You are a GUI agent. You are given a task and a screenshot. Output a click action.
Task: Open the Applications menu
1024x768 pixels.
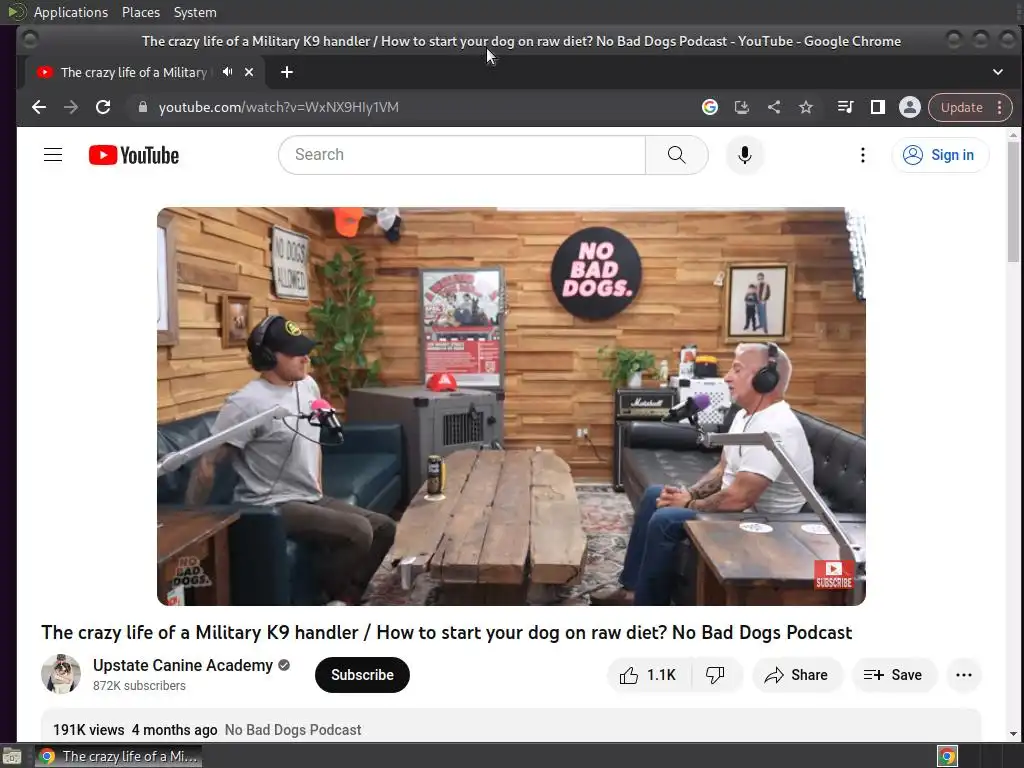(x=71, y=12)
